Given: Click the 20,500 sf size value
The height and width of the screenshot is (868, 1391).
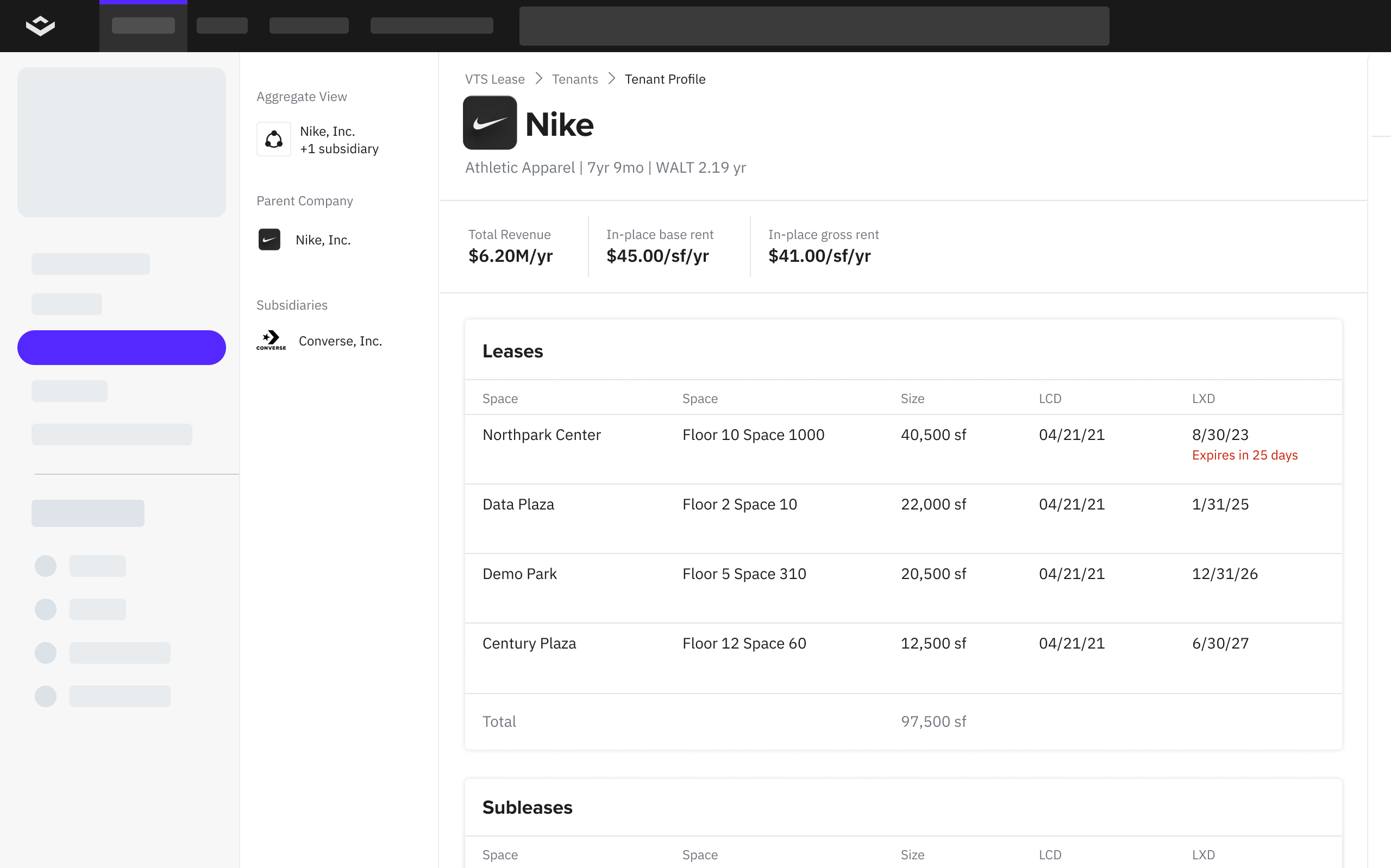Looking at the screenshot, I should tap(933, 574).
